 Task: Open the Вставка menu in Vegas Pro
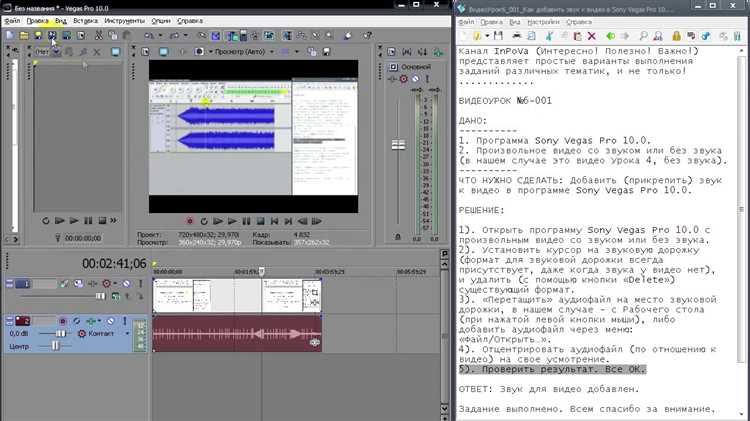[x=85, y=21]
